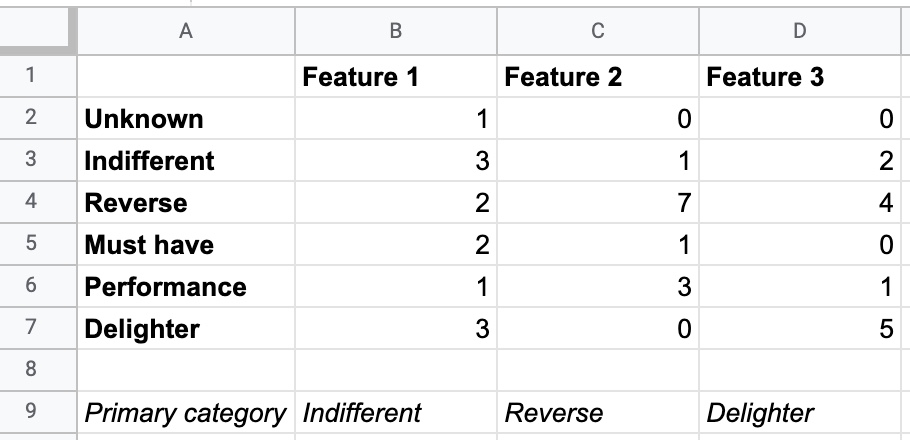Click the Feature 3 header cell
Screen dimensions: 910x440
click(800, 77)
